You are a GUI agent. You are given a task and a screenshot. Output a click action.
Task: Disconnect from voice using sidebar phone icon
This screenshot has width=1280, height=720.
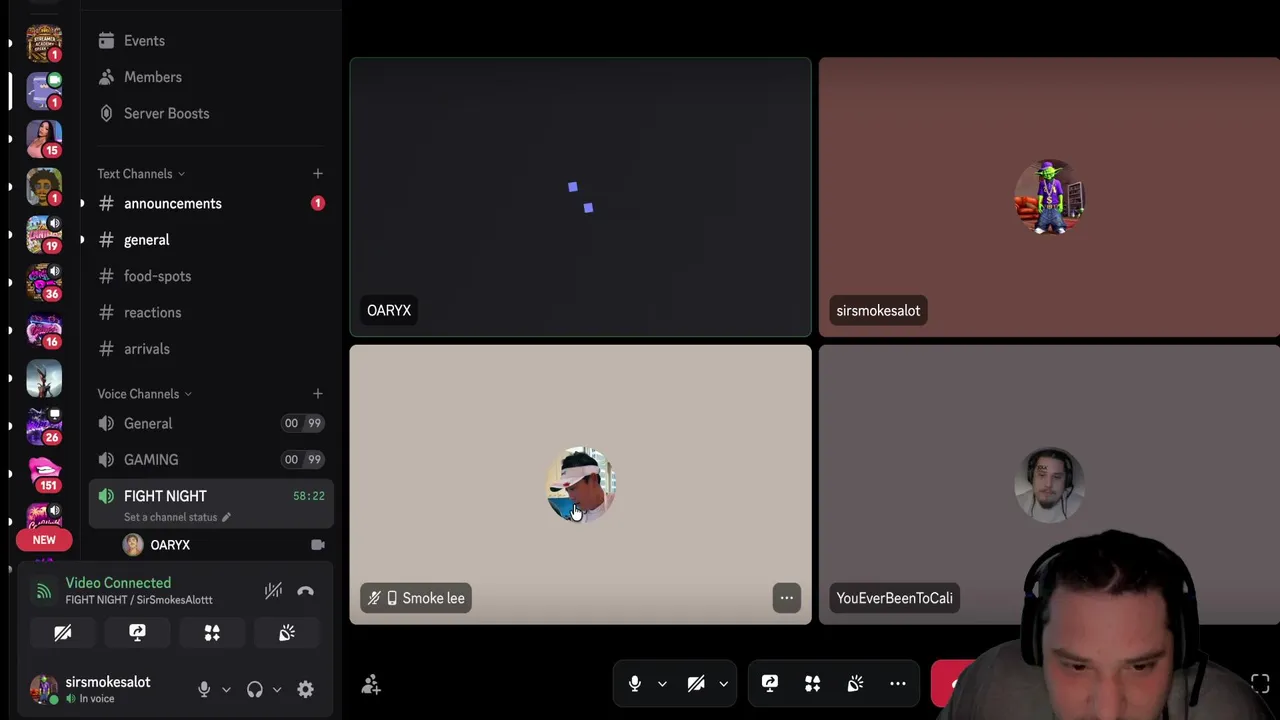click(x=306, y=591)
